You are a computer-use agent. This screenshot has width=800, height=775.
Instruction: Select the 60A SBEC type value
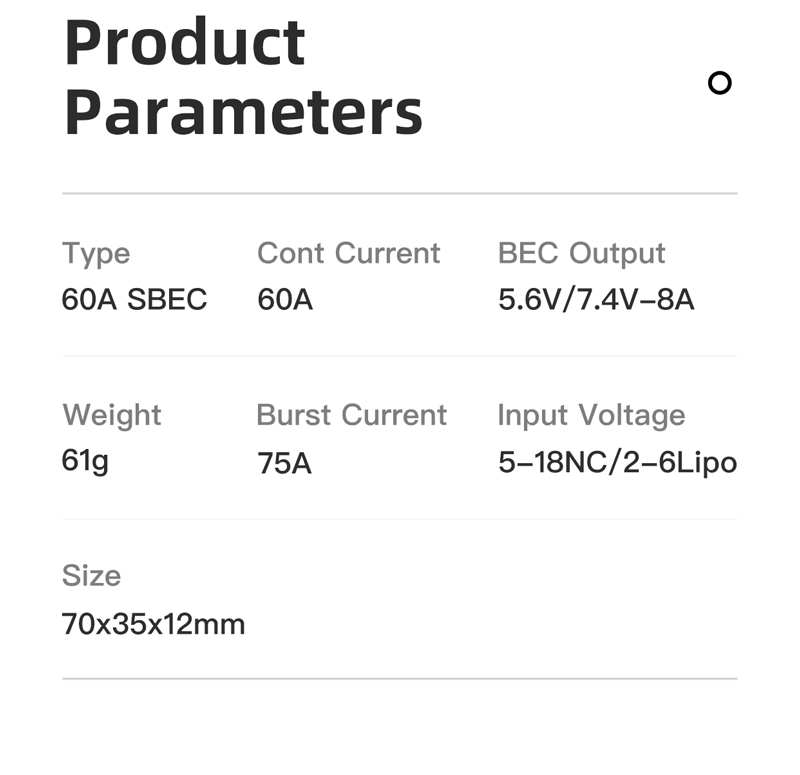point(134,299)
